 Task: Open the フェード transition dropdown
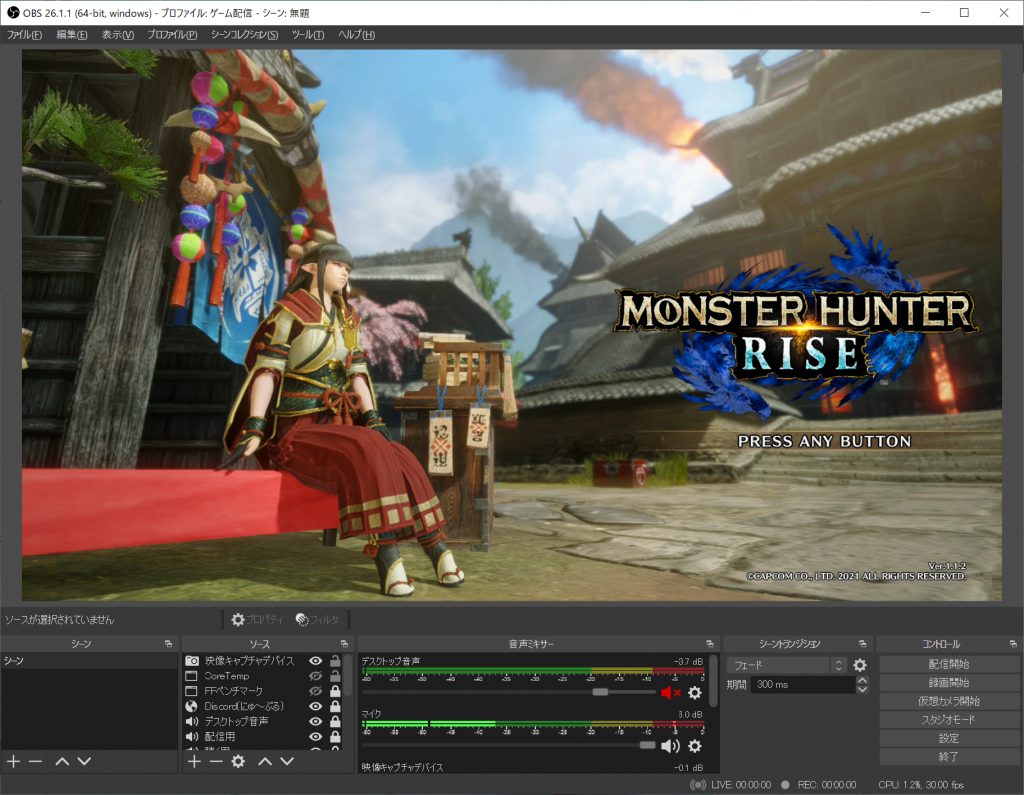tap(787, 665)
